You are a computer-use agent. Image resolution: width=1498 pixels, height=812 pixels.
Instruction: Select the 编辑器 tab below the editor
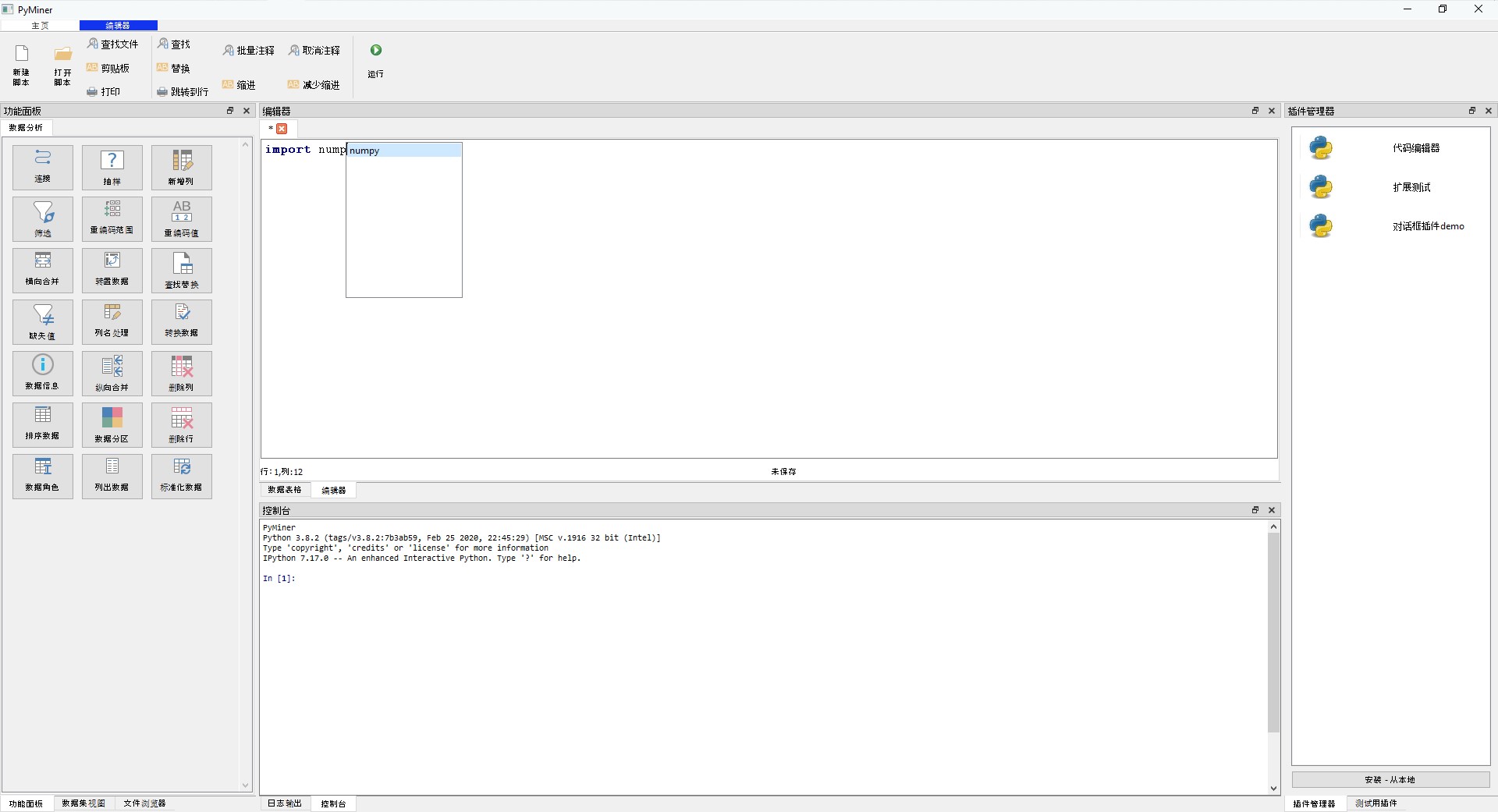[x=334, y=490]
